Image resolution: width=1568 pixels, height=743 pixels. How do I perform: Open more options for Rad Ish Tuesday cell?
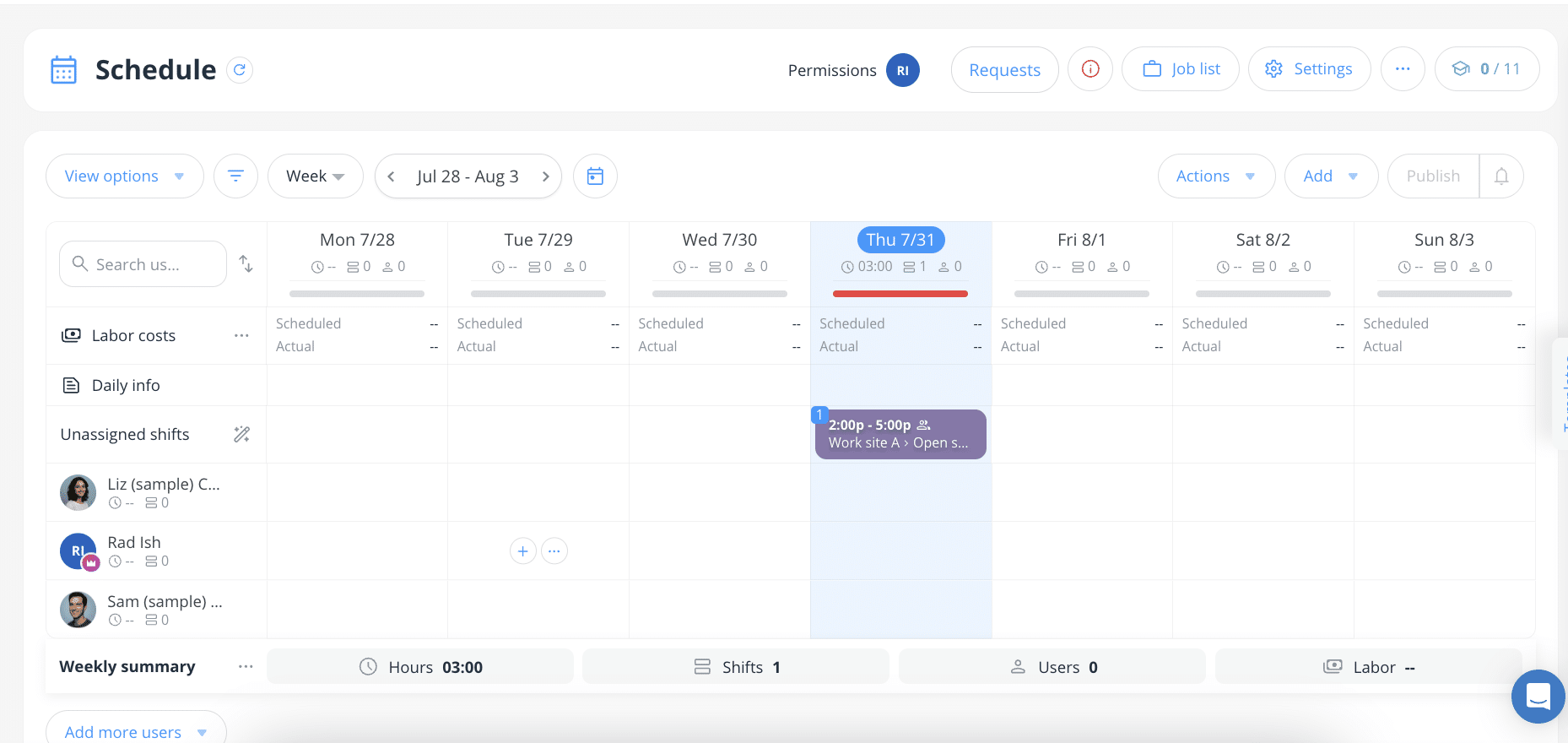tap(554, 551)
